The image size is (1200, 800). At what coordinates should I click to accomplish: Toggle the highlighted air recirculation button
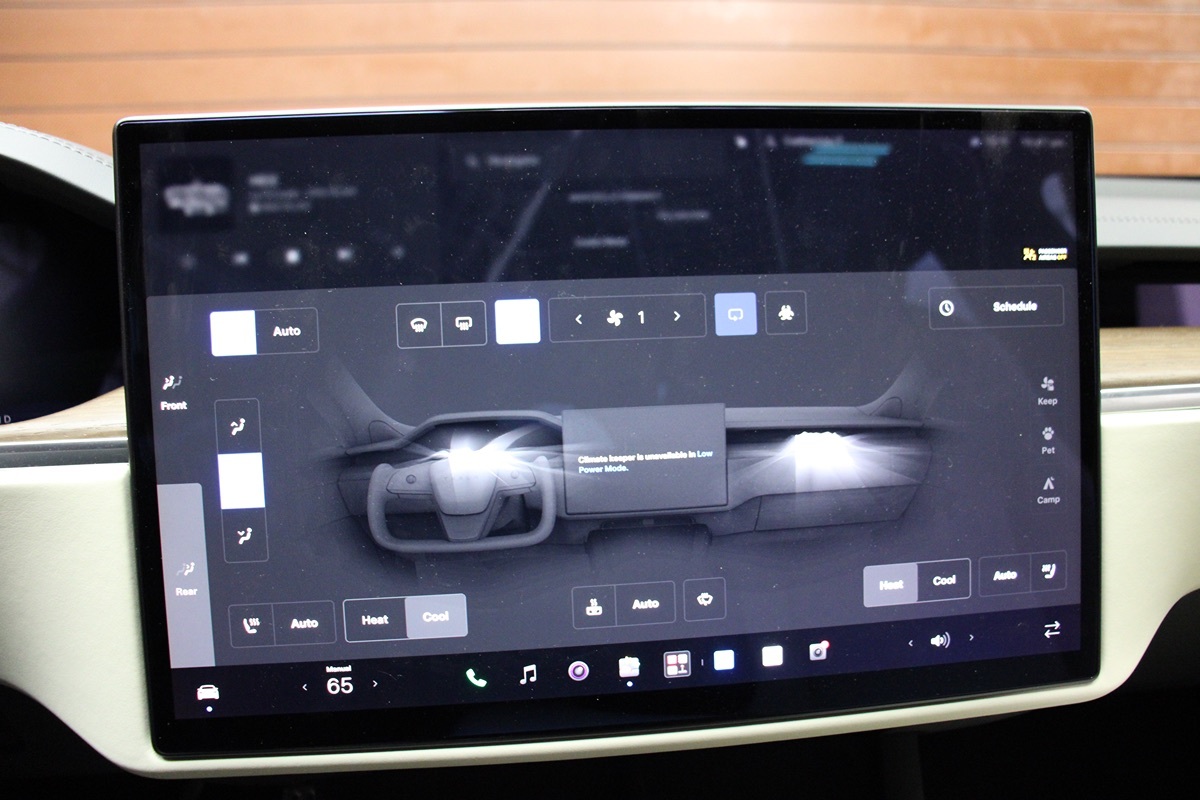pos(736,314)
